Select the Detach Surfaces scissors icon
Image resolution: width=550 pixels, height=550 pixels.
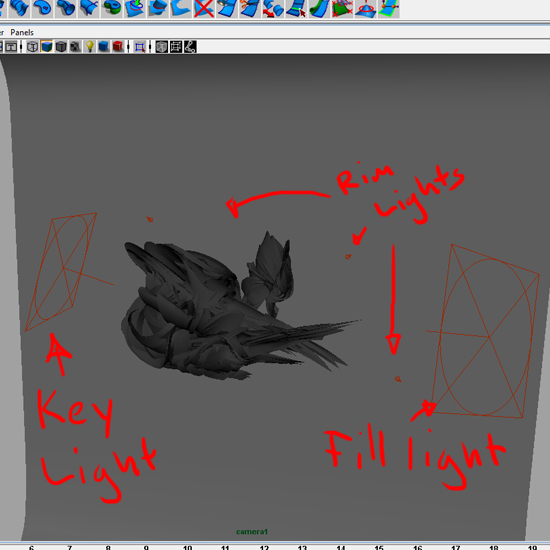tap(250, 8)
